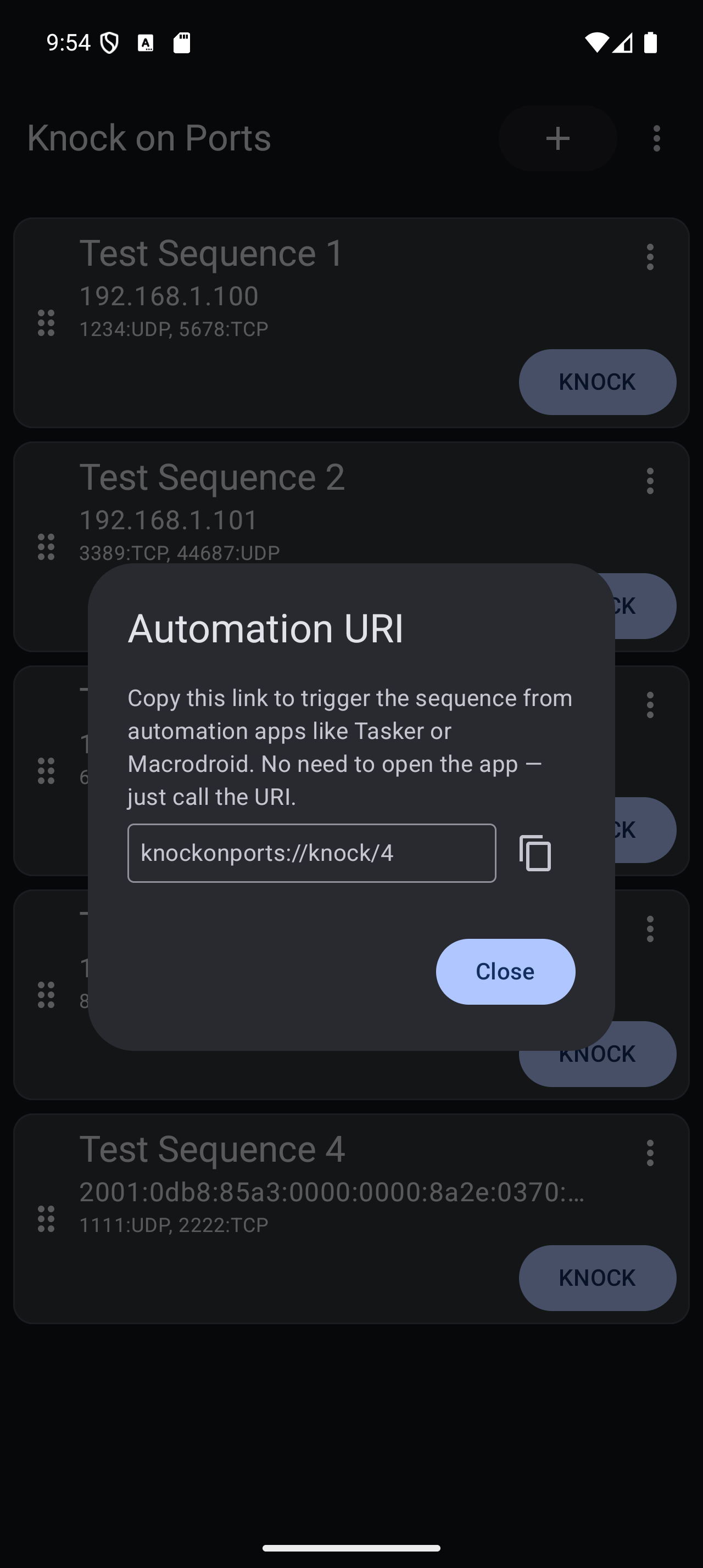Grab Test Sequence 2 drag handle
The height and width of the screenshot is (1568, 703).
pos(46,547)
